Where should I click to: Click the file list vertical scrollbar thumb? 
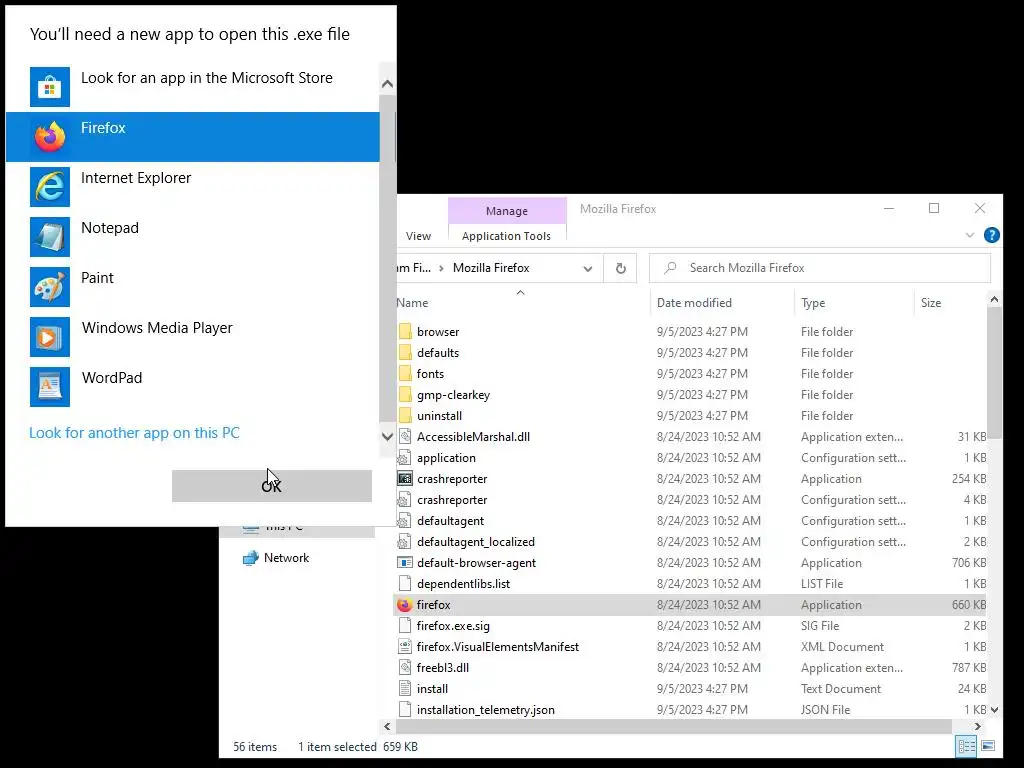994,374
